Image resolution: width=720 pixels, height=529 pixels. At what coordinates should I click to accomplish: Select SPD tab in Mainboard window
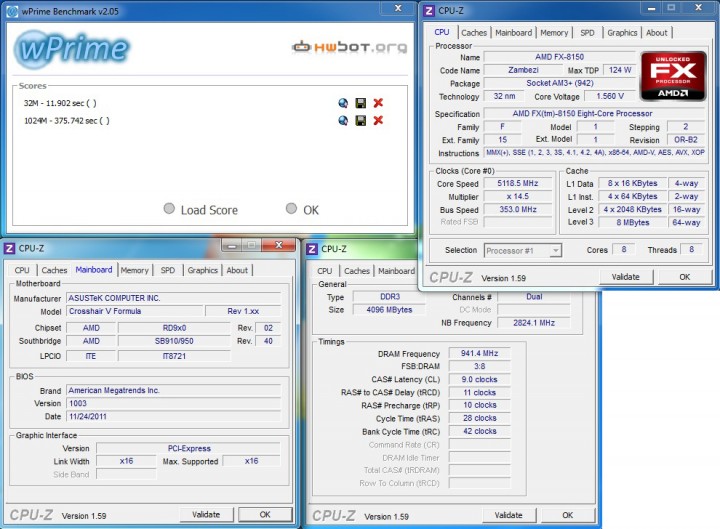(168, 270)
